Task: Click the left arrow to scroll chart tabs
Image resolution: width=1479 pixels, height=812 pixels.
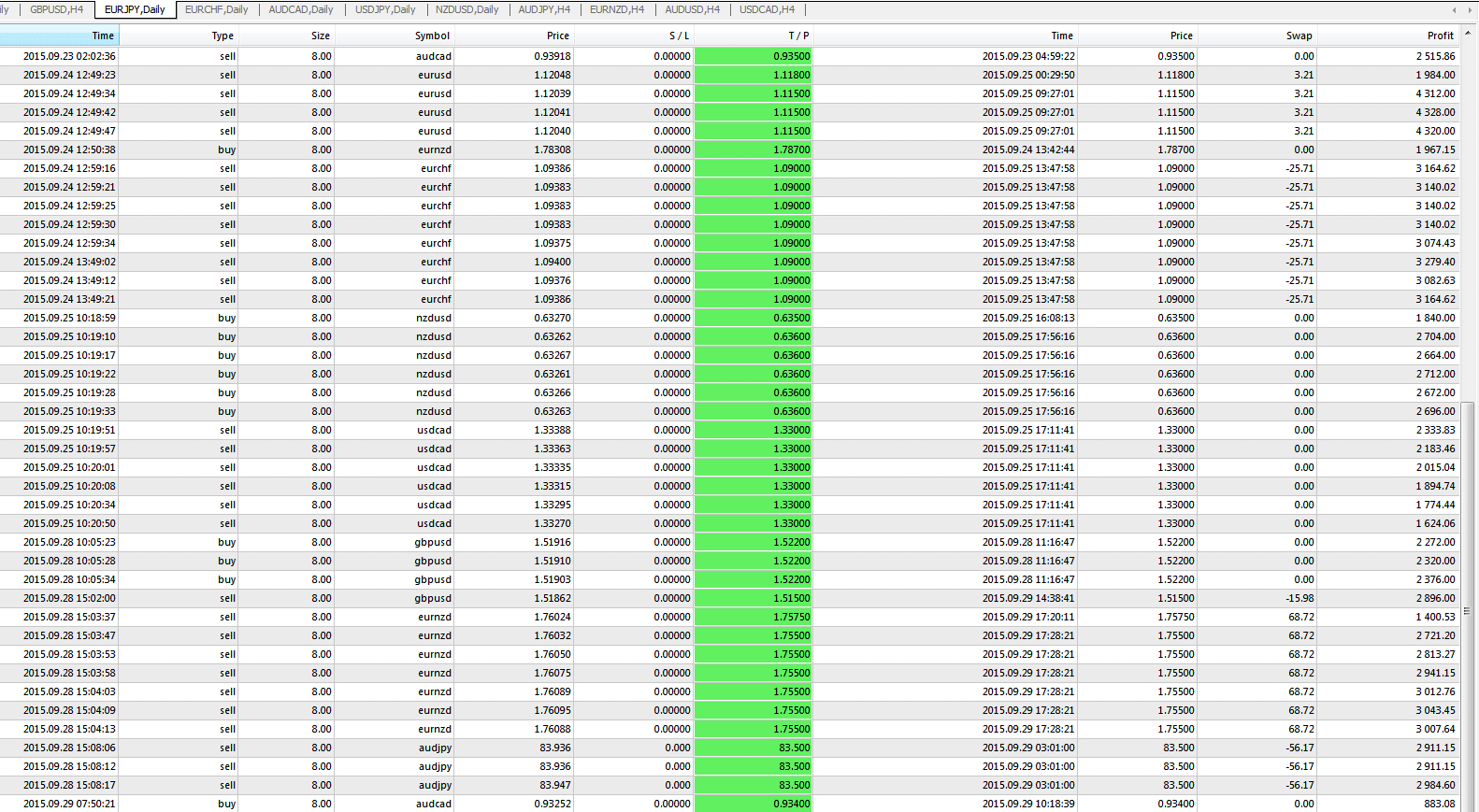Action: coord(1454,9)
